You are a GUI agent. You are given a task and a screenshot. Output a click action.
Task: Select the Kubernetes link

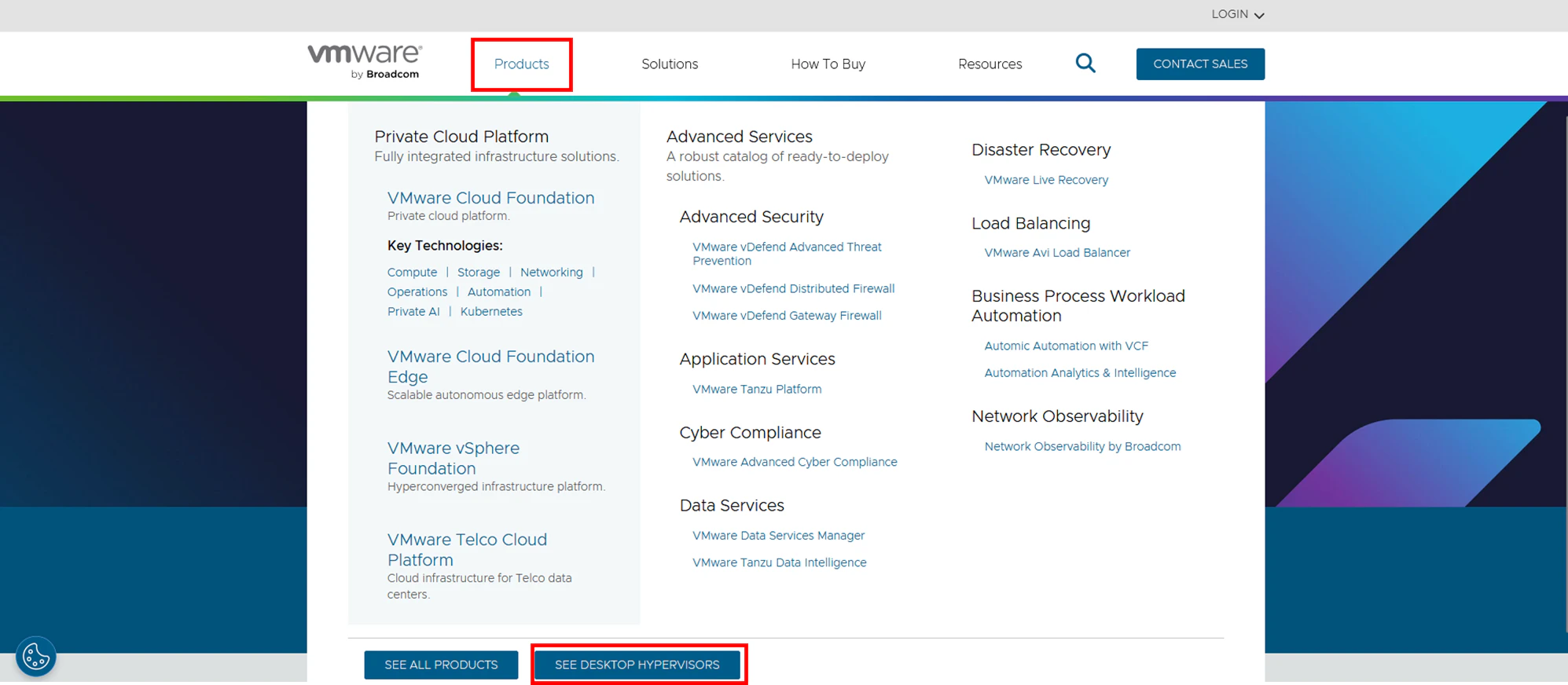(x=491, y=312)
